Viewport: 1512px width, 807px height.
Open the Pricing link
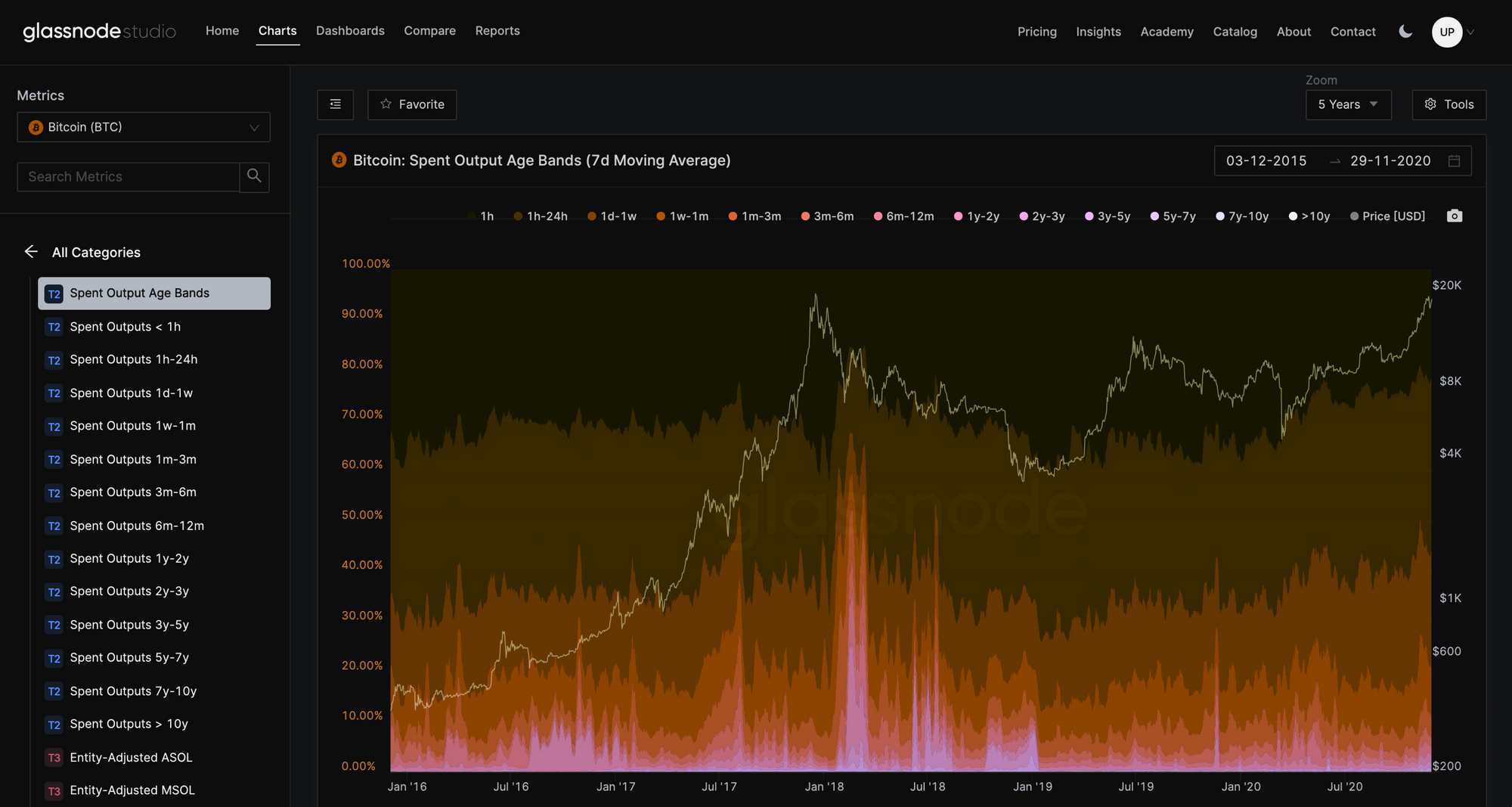1037,32
